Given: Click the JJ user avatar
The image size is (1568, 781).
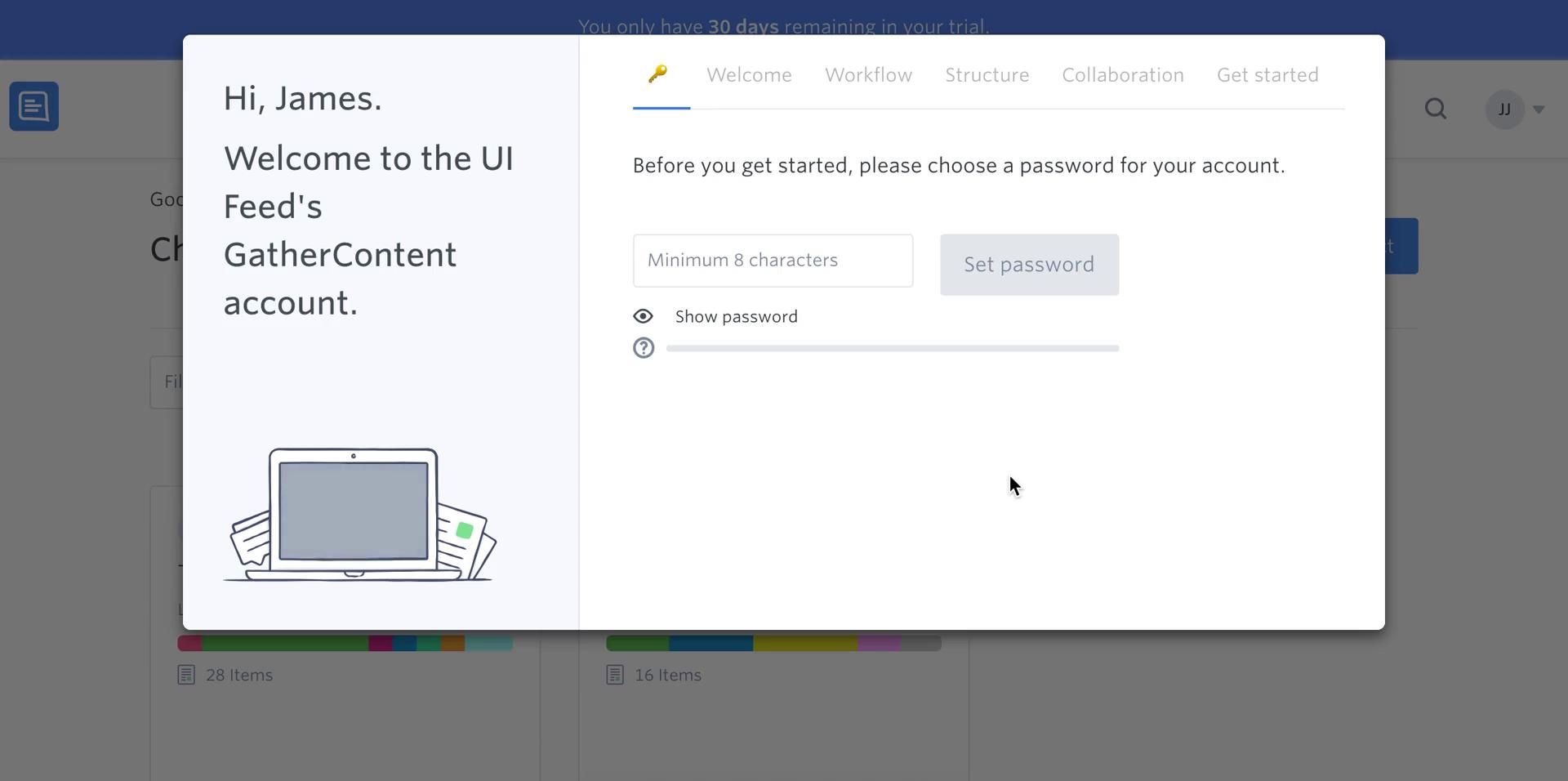Looking at the screenshot, I should coord(1504,109).
